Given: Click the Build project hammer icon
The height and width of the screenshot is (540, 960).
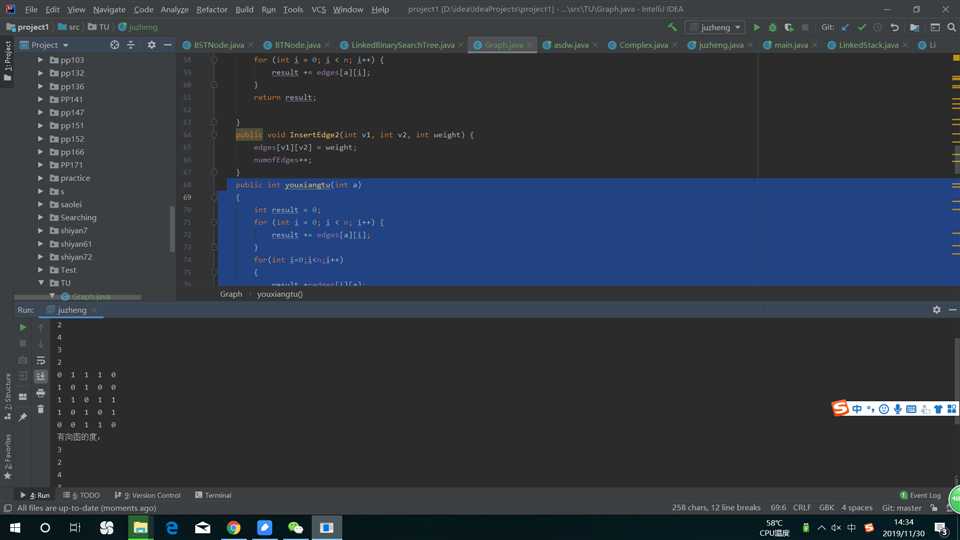Looking at the screenshot, I should tap(672, 27).
